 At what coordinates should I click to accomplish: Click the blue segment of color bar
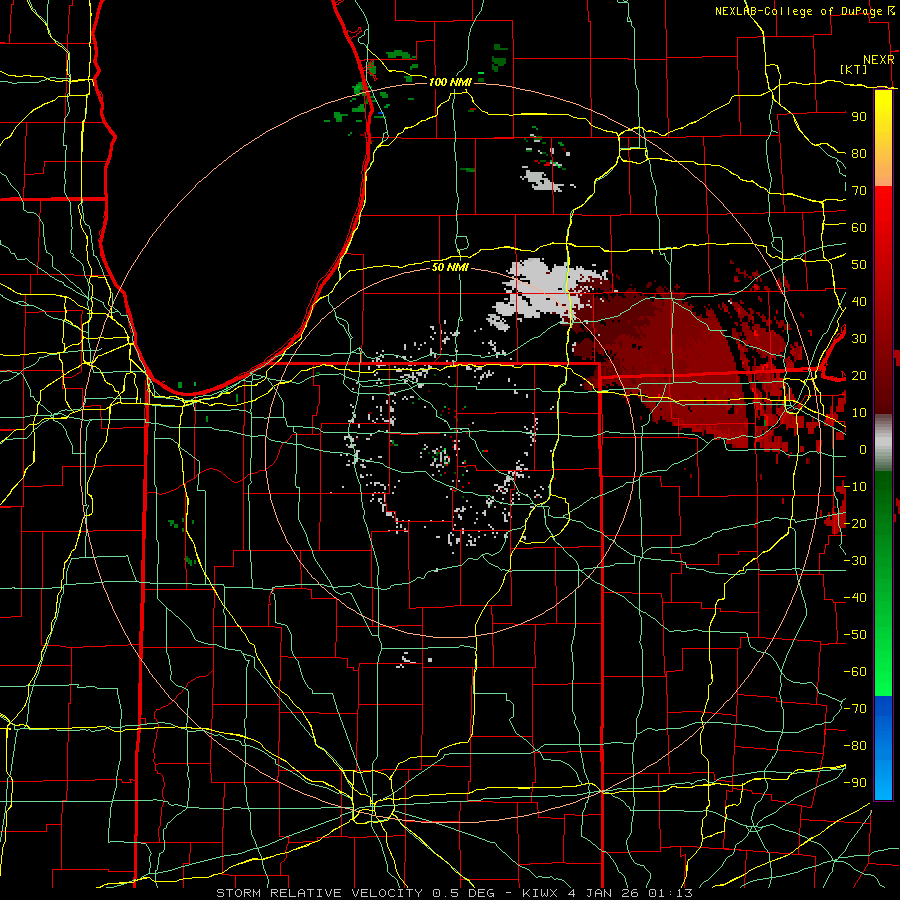click(x=883, y=748)
